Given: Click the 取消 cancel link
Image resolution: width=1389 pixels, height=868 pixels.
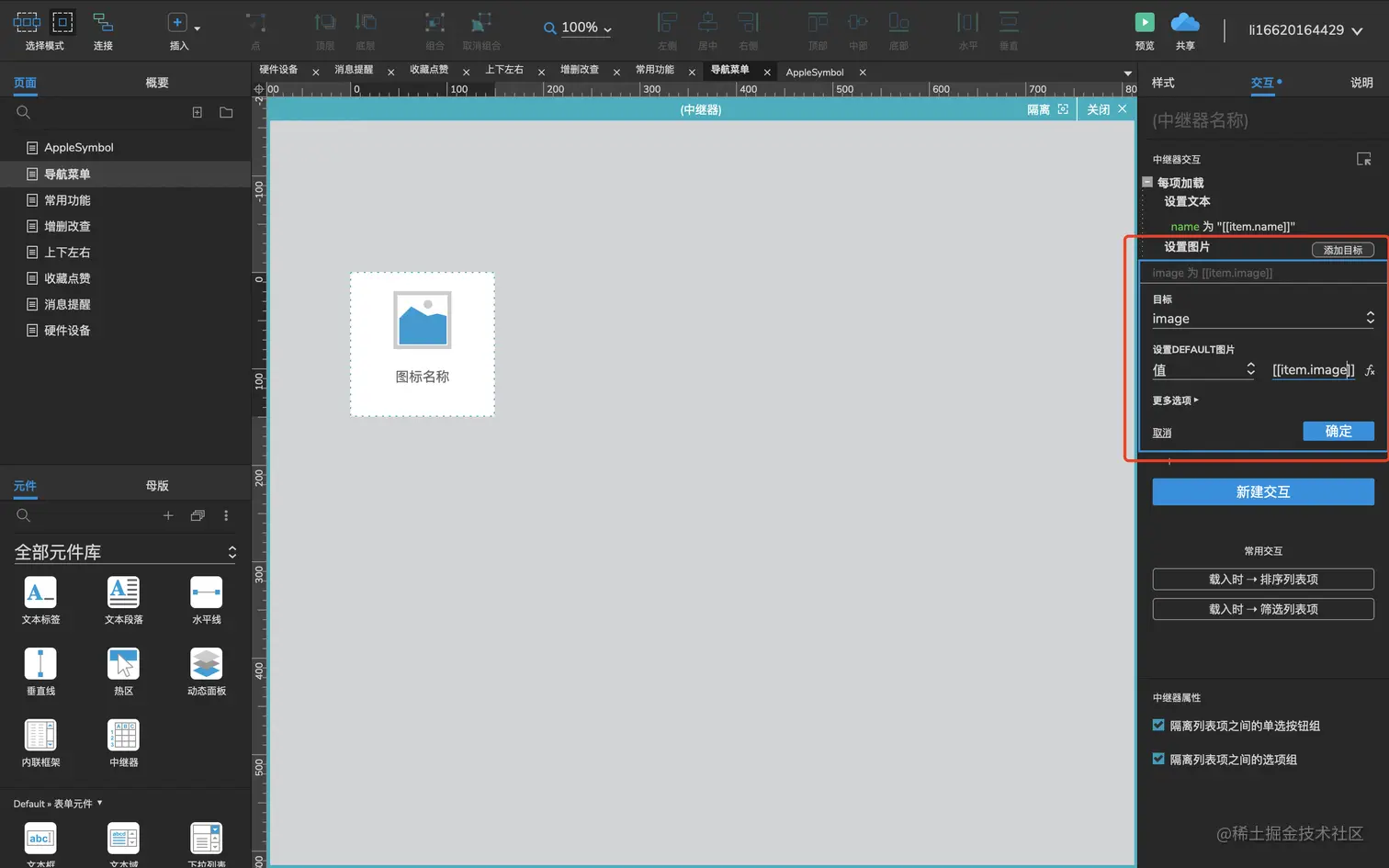Looking at the screenshot, I should coord(1162,433).
